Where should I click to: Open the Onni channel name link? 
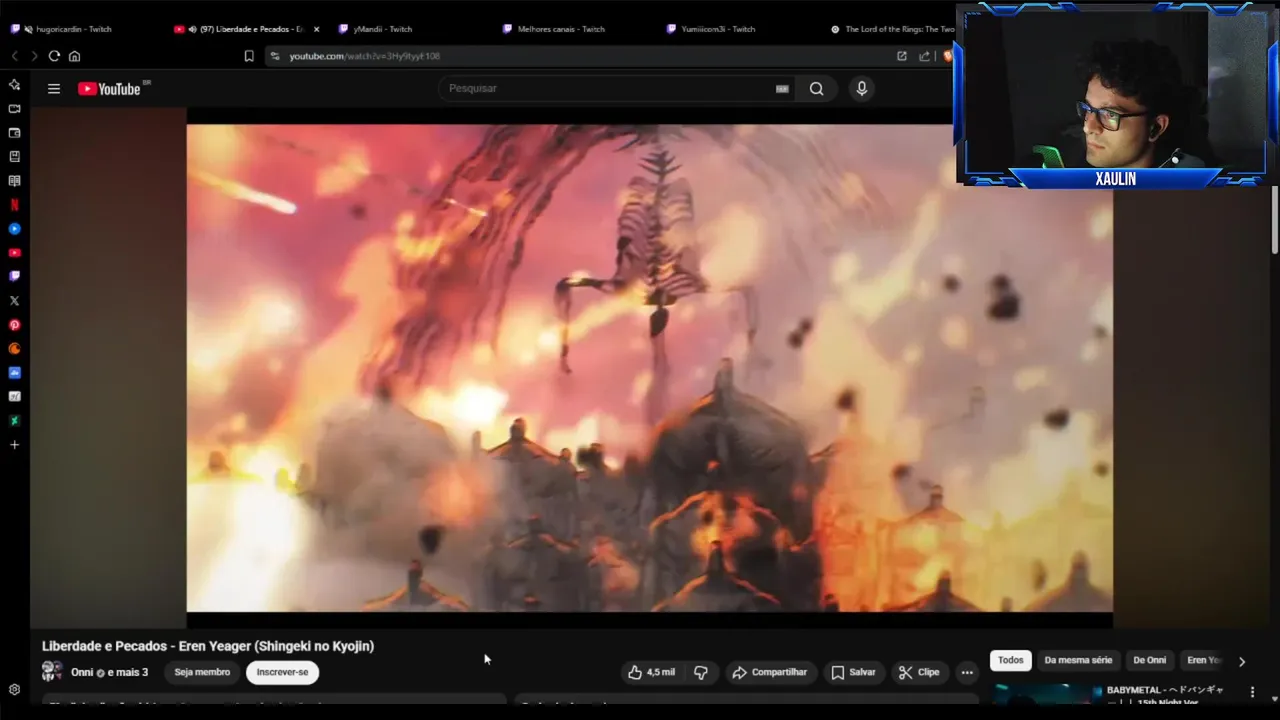point(82,673)
